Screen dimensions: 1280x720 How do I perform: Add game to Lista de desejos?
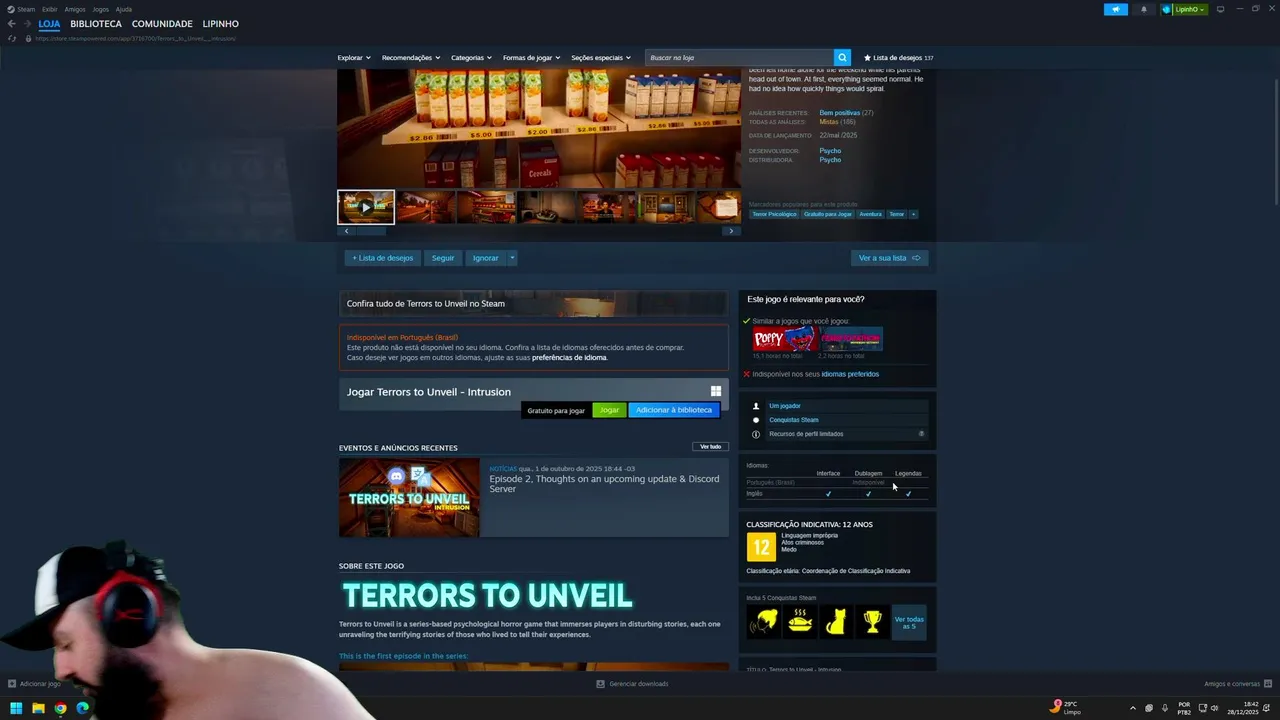point(382,258)
